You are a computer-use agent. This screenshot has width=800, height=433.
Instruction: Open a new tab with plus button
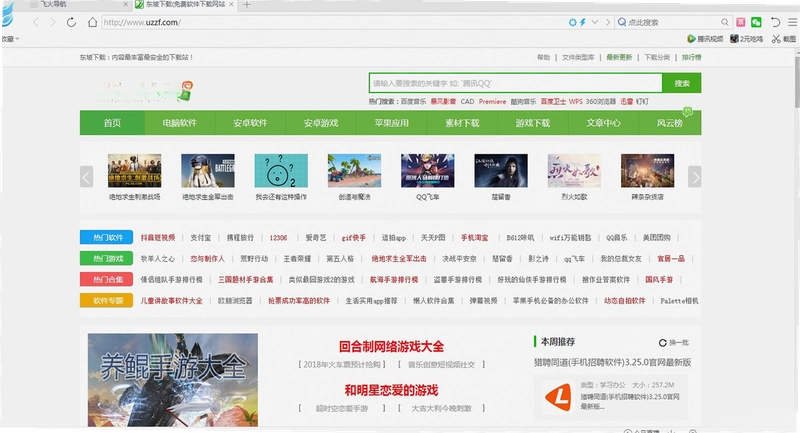pyautogui.click(x=246, y=5)
